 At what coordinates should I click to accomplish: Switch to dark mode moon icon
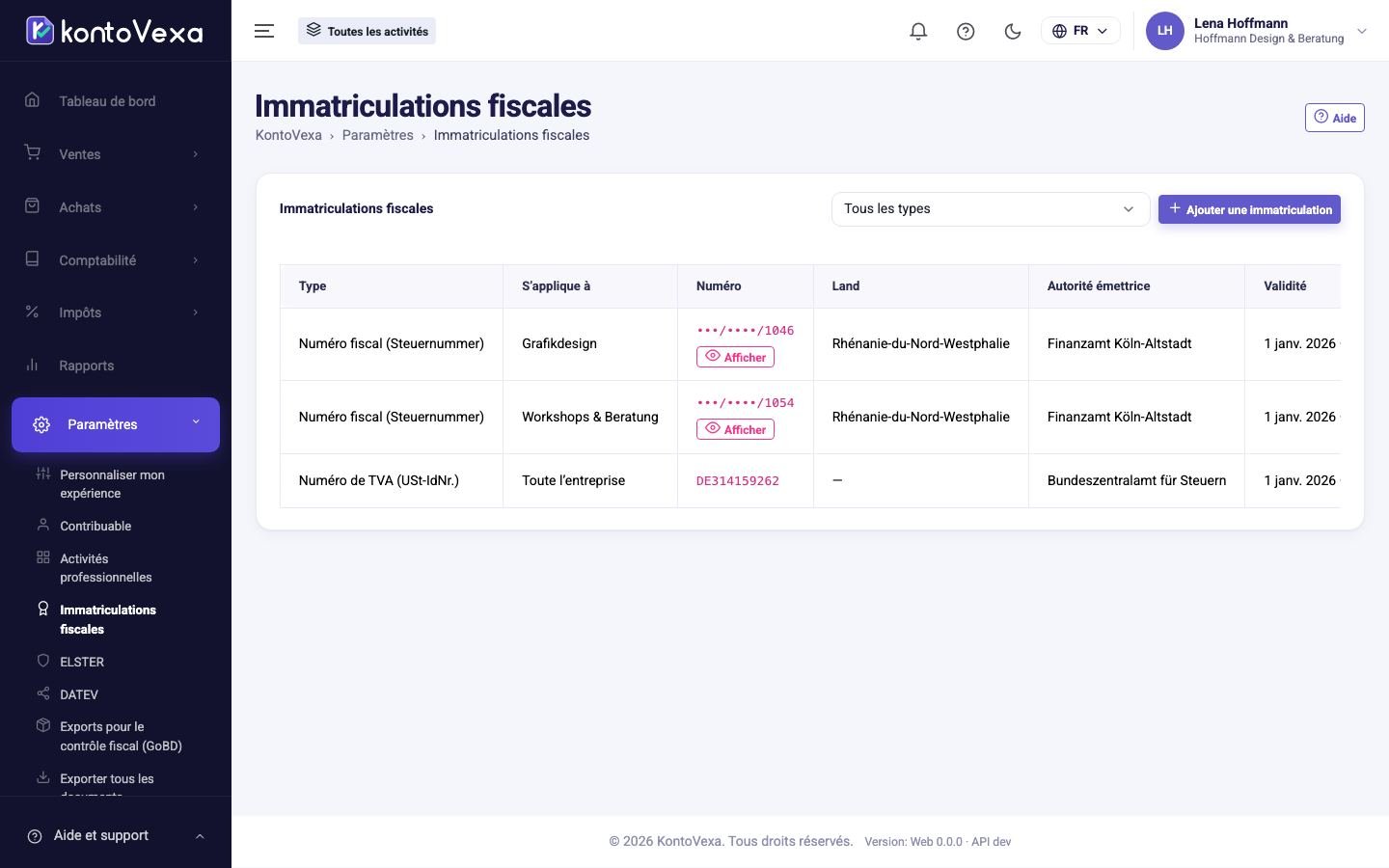[x=1013, y=31]
